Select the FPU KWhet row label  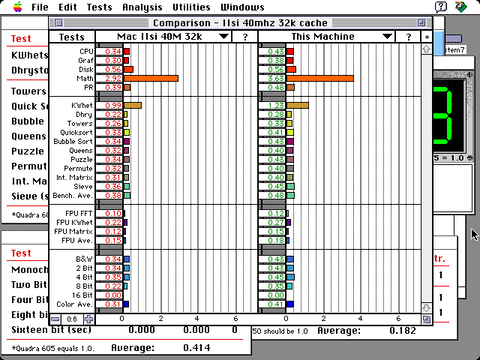coord(75,222)
